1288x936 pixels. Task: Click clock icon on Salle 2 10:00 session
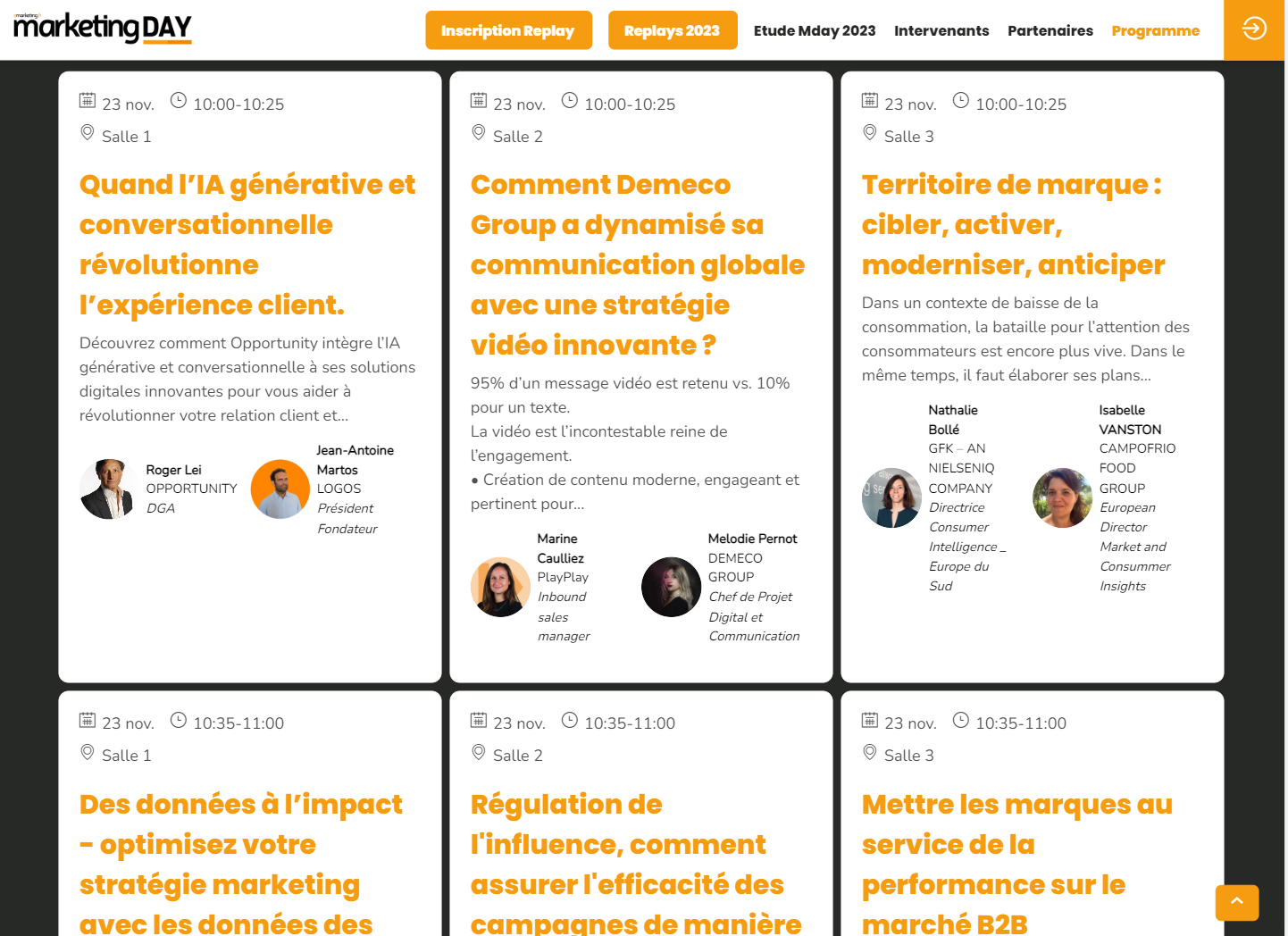[569, 100]
